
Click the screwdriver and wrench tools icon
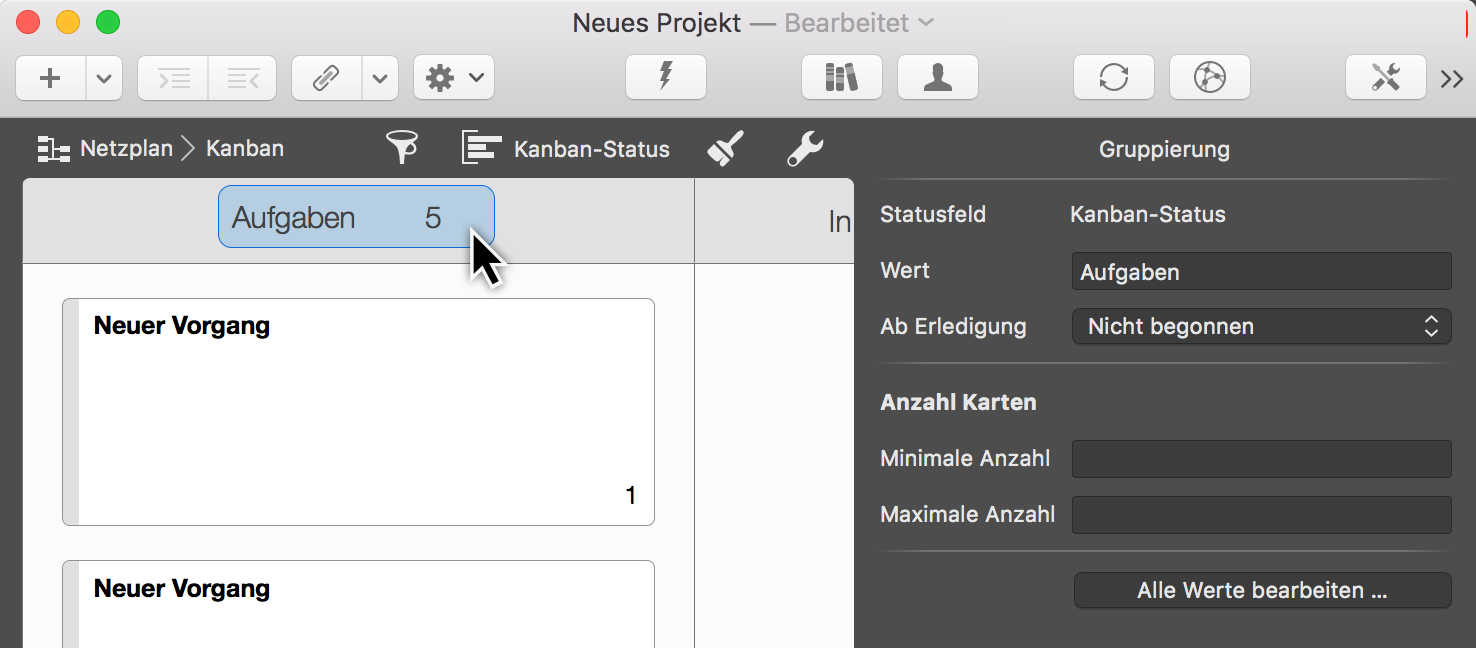pos(1385,77)
